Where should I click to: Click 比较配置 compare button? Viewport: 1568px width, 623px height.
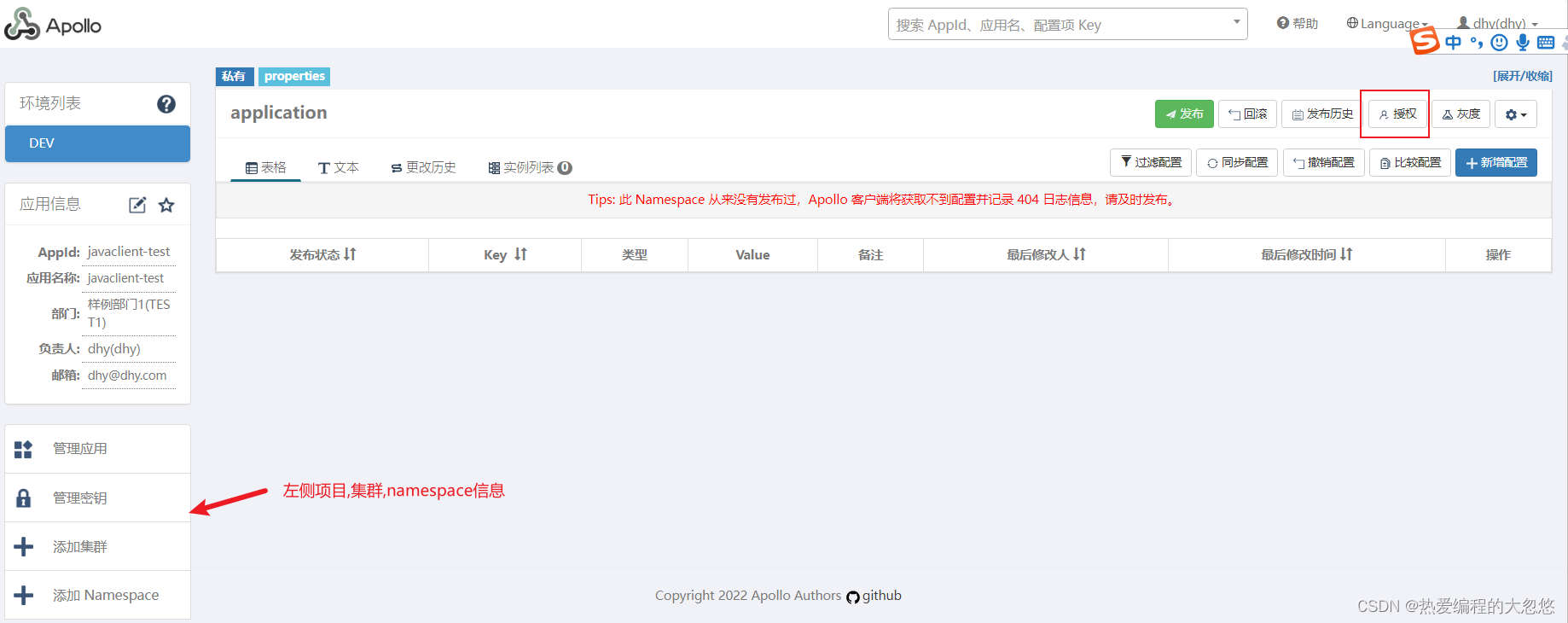[1410, 162]
